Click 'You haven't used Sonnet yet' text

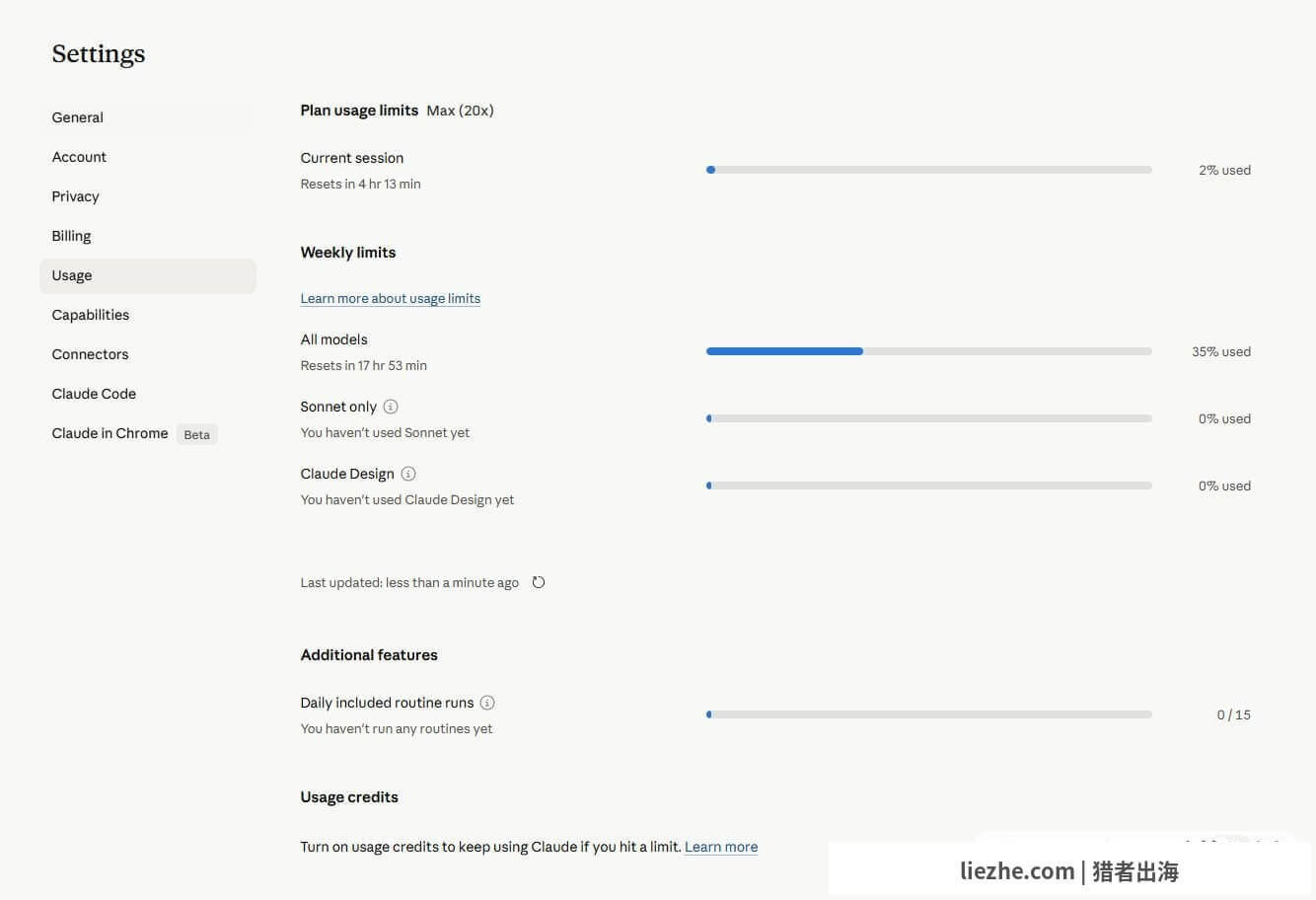point(385,432)
